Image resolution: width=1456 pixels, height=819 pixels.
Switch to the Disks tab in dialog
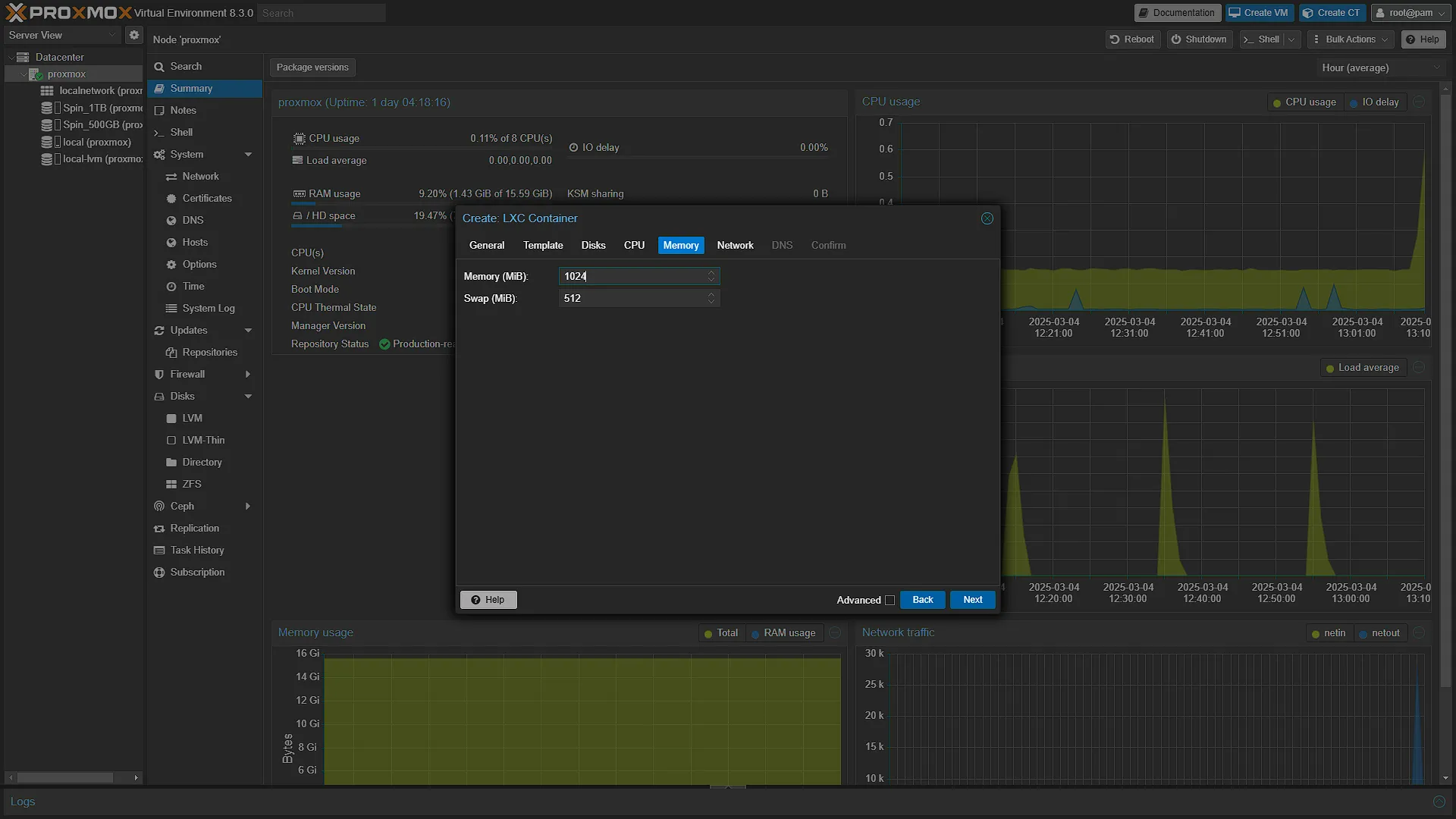(593, 245)
